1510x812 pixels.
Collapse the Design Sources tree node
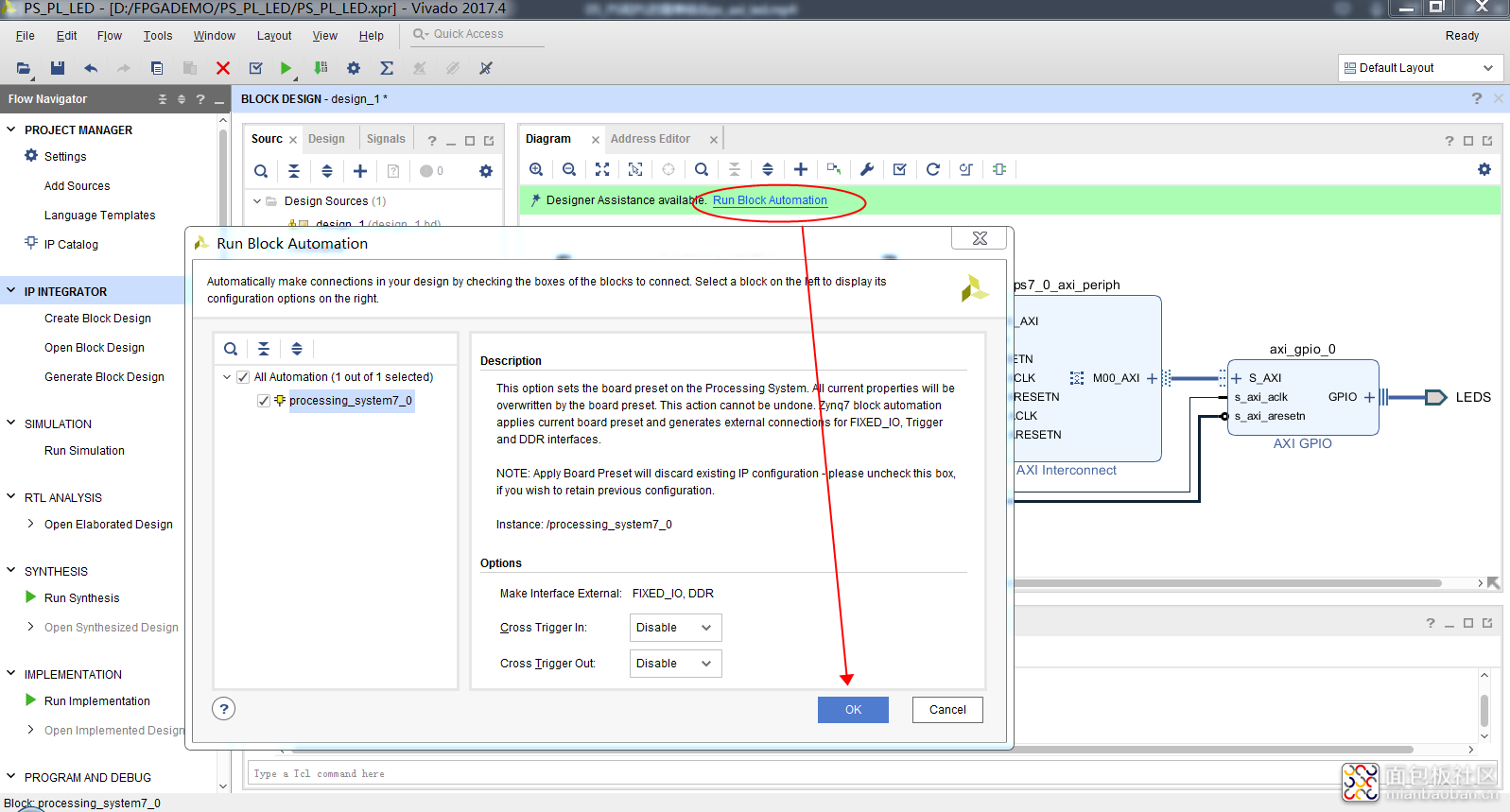(257, 201)
